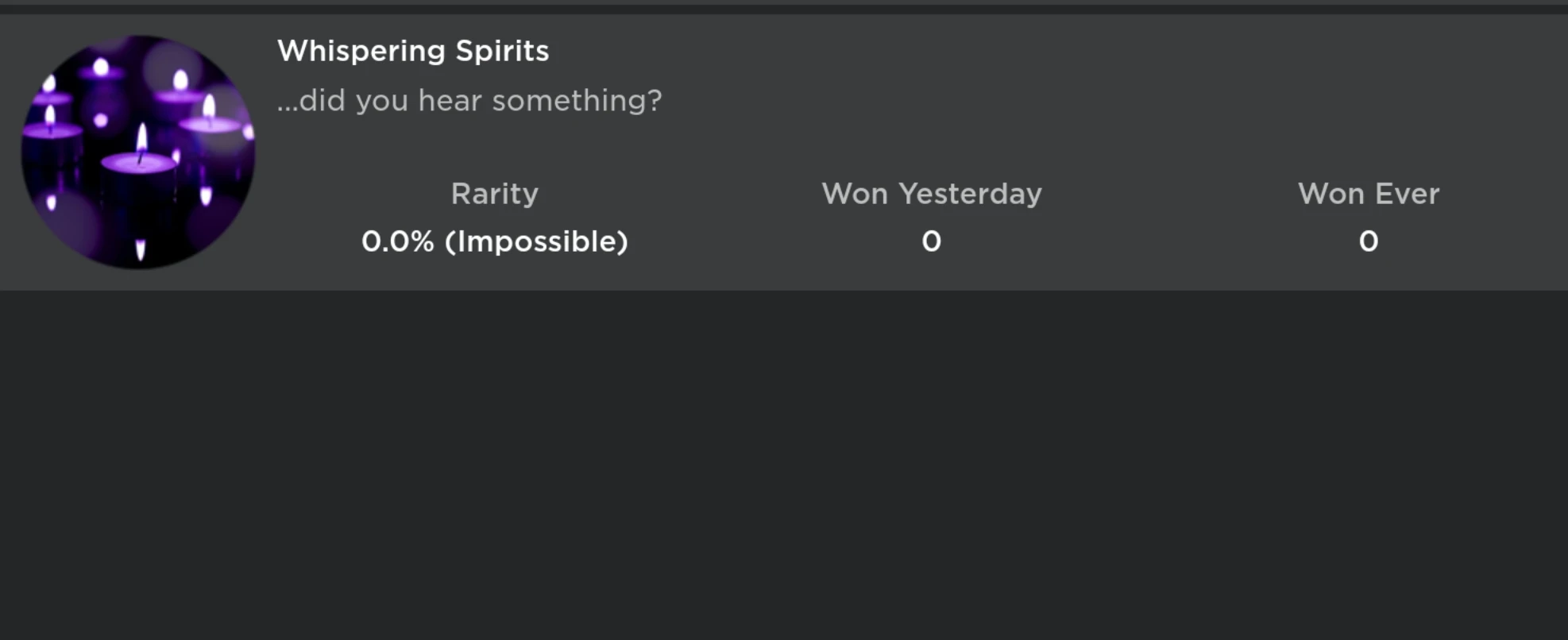Click the Whispering Spirits badge image
This screenshot has width=1568, height=640.
[137, 151]
